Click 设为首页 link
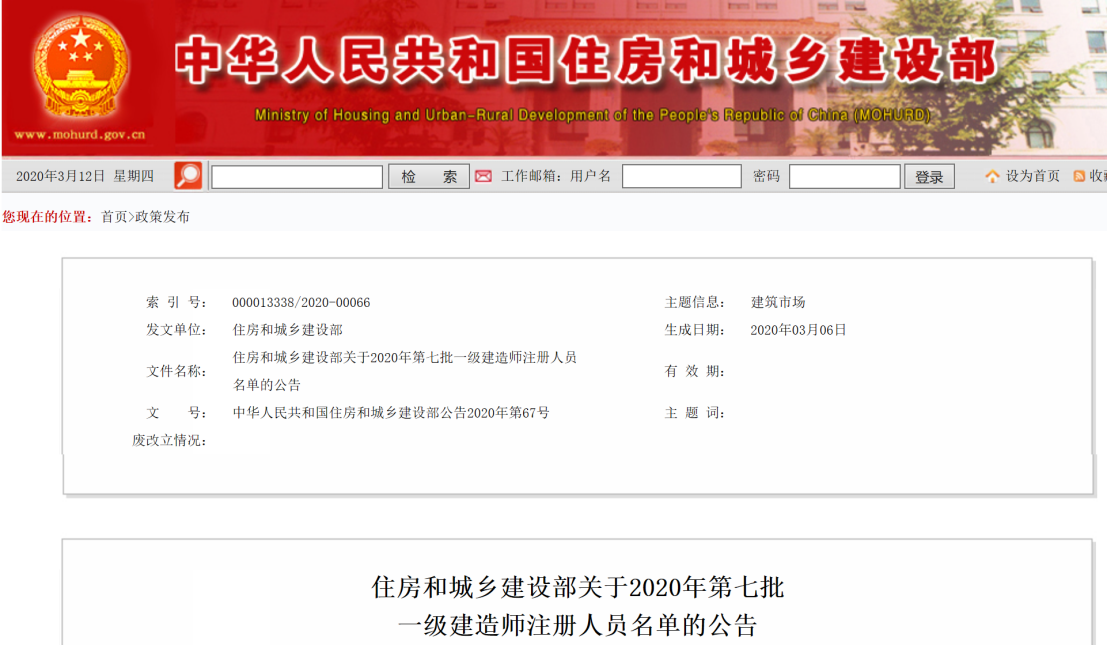Image resolution: width=1108 pixels, height=646 pixels. coord(1032,176)
